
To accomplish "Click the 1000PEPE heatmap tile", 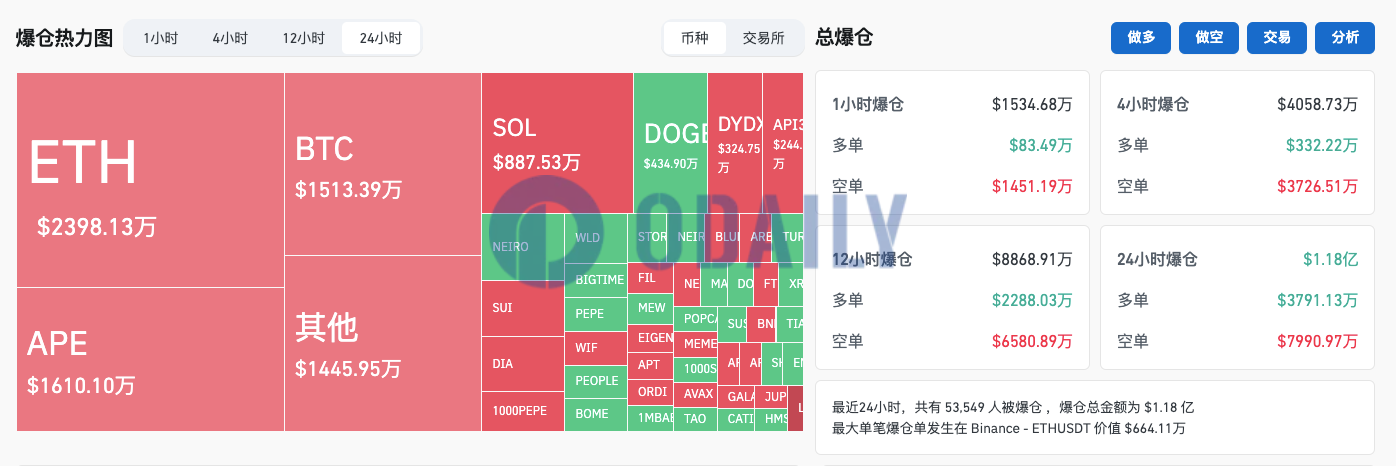I will click(522, 411).
